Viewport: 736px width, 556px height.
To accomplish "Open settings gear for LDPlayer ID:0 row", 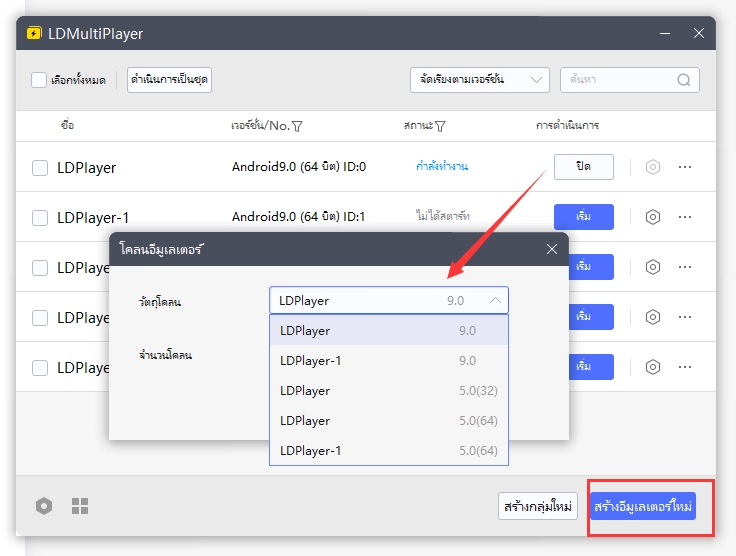I will click(x=652, y=167).
